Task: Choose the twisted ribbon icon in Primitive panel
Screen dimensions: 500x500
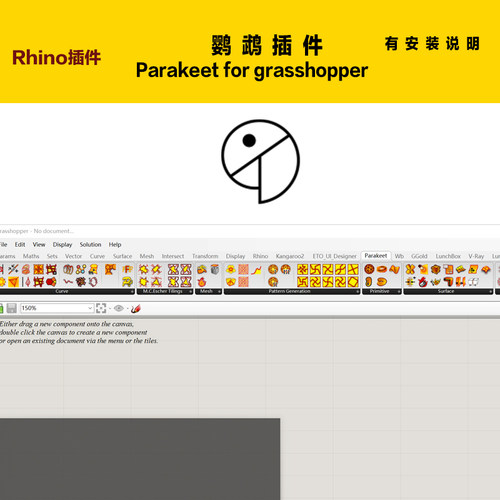Action: tap(394, 269)
